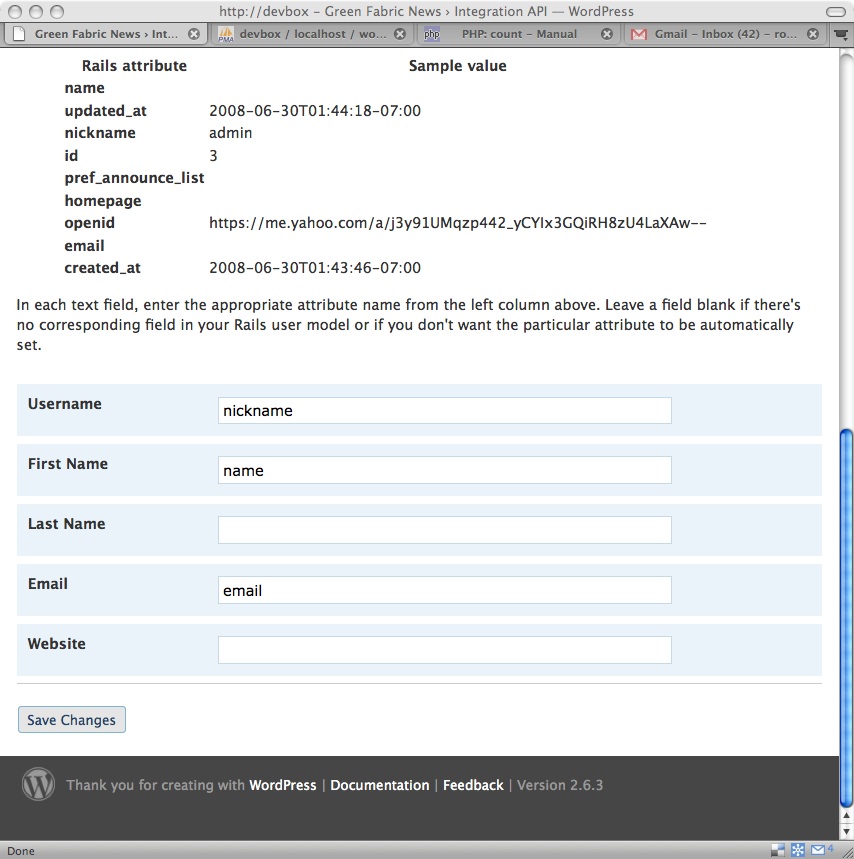
Task: Close the Green Fabric News tab
Action: (194, 34)
